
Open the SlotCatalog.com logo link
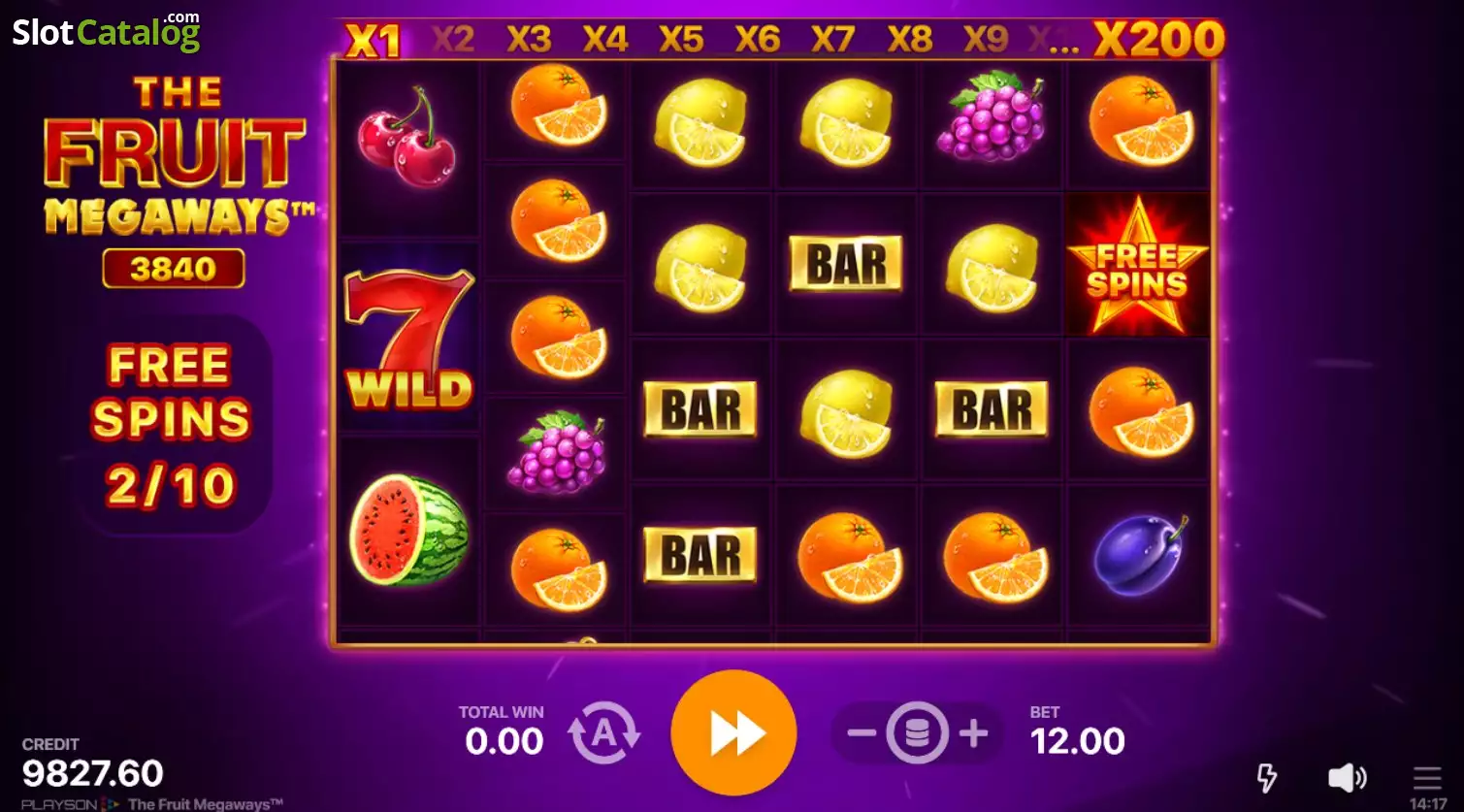(106, 32)
